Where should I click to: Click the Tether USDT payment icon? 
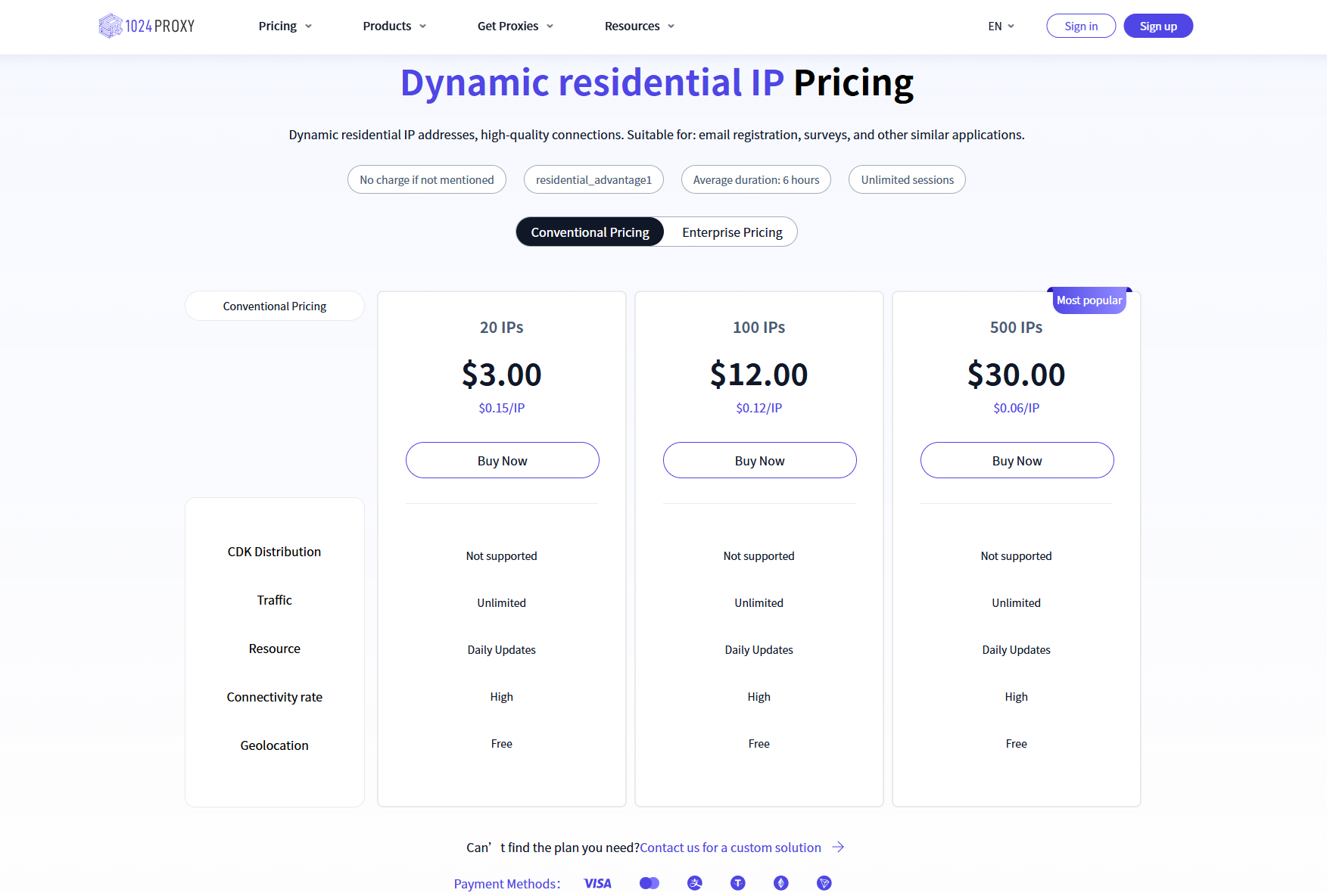click(737, 883)
